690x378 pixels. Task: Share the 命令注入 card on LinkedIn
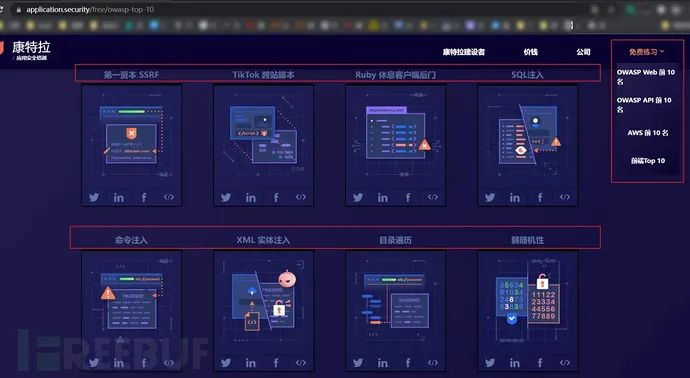pos(119,363)
